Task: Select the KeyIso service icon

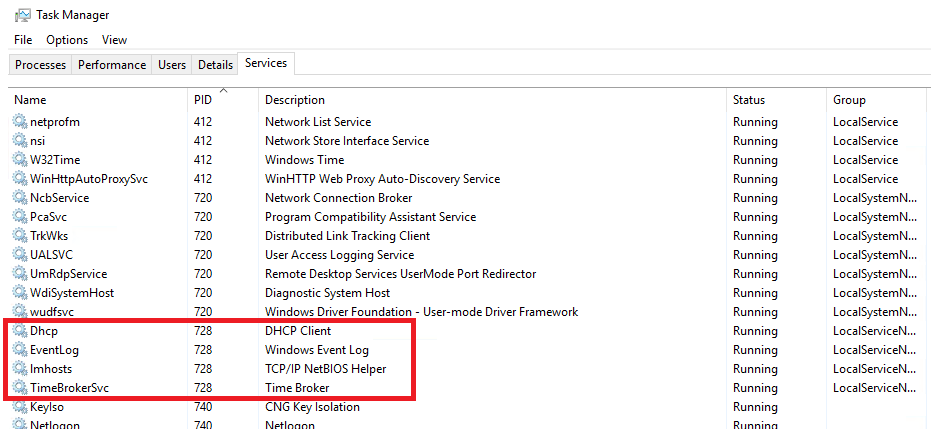Action: [20, 407]
